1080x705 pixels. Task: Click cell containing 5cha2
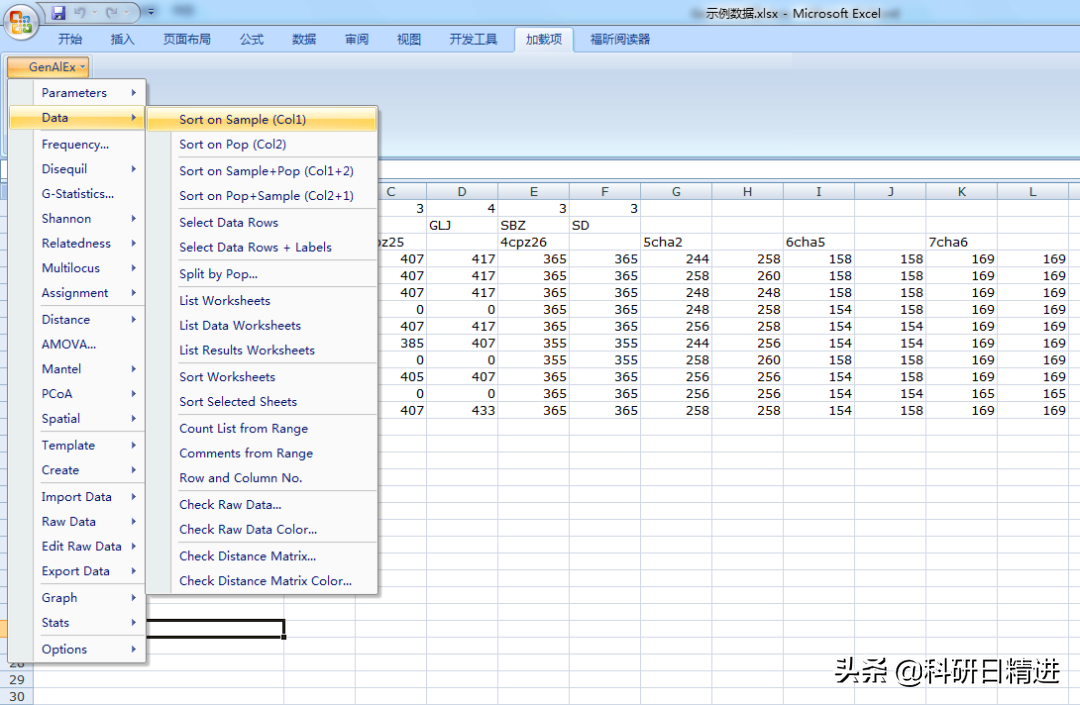(676, 242)
